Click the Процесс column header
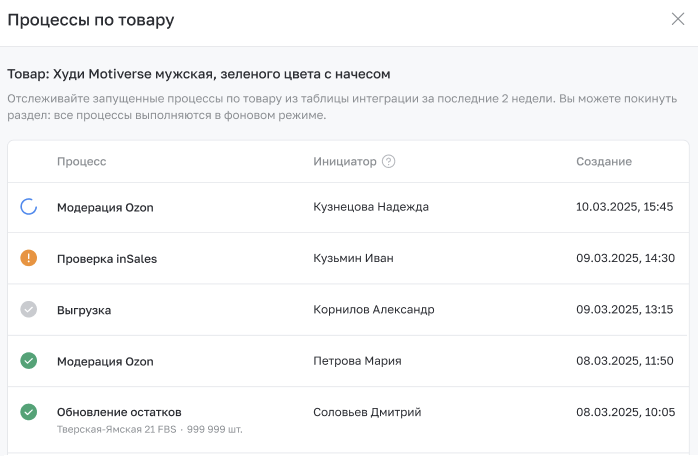 81,162
